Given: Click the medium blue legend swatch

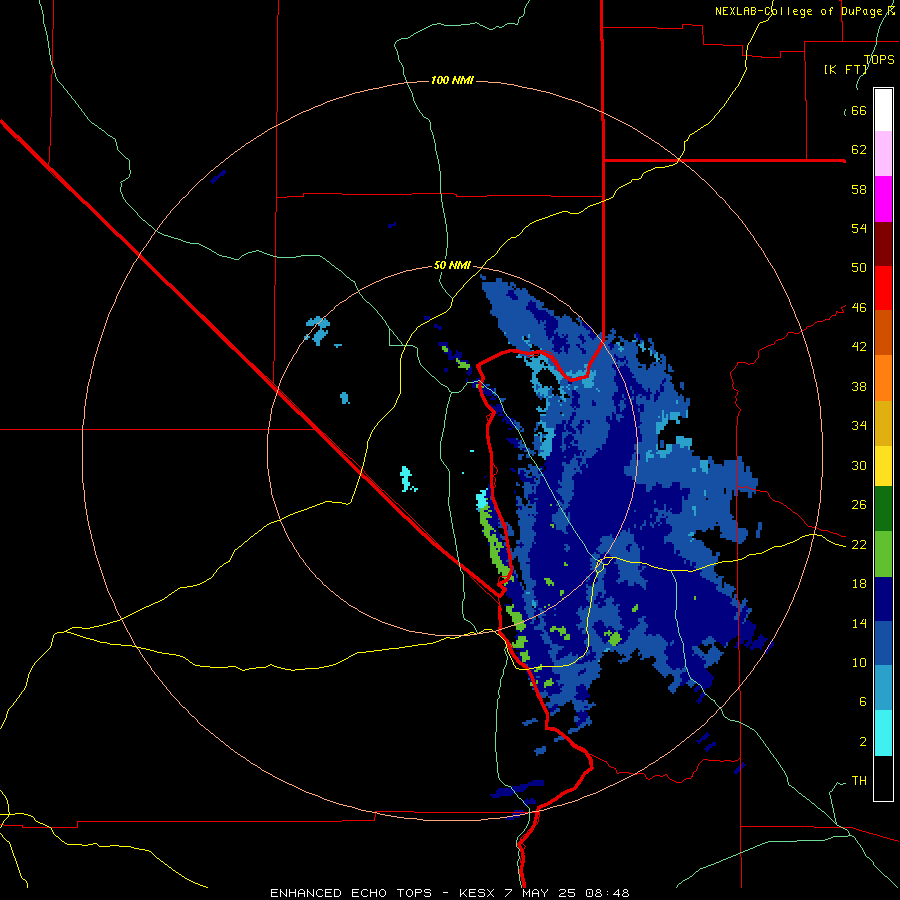Looking at the screenshot, I should (883, 643).
